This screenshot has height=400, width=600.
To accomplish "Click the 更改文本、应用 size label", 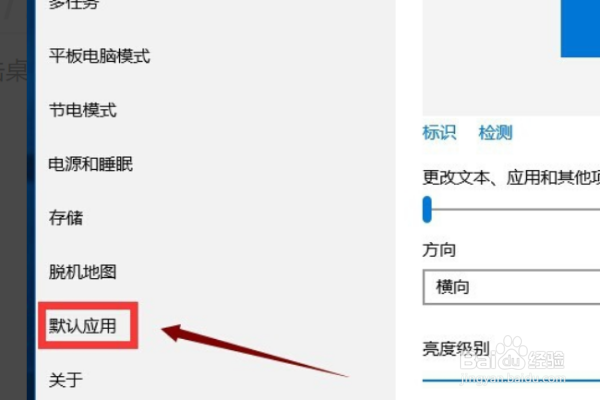I will pyautogui.click(x=511, y=178).
